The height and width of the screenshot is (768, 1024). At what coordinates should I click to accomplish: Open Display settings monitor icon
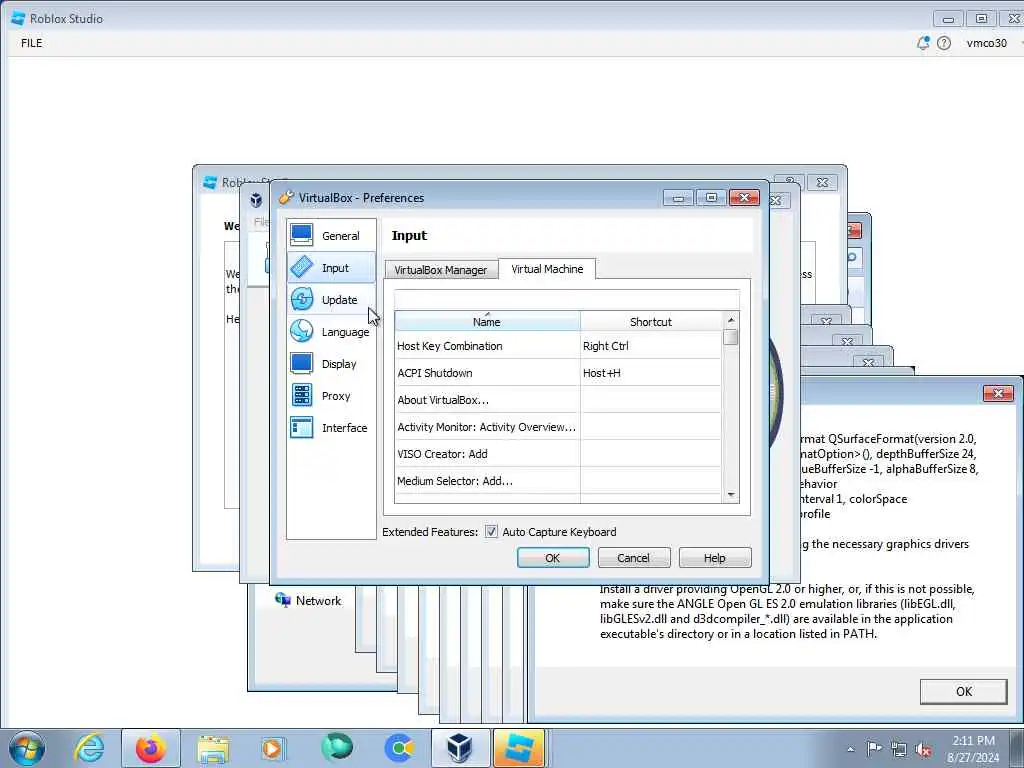[302, 364]
